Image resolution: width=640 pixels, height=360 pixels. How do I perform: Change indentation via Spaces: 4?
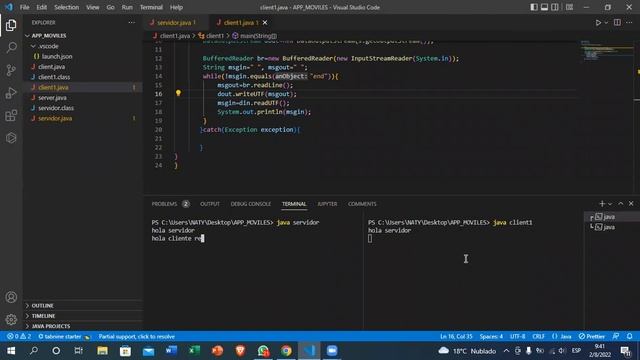pos(491,336)
